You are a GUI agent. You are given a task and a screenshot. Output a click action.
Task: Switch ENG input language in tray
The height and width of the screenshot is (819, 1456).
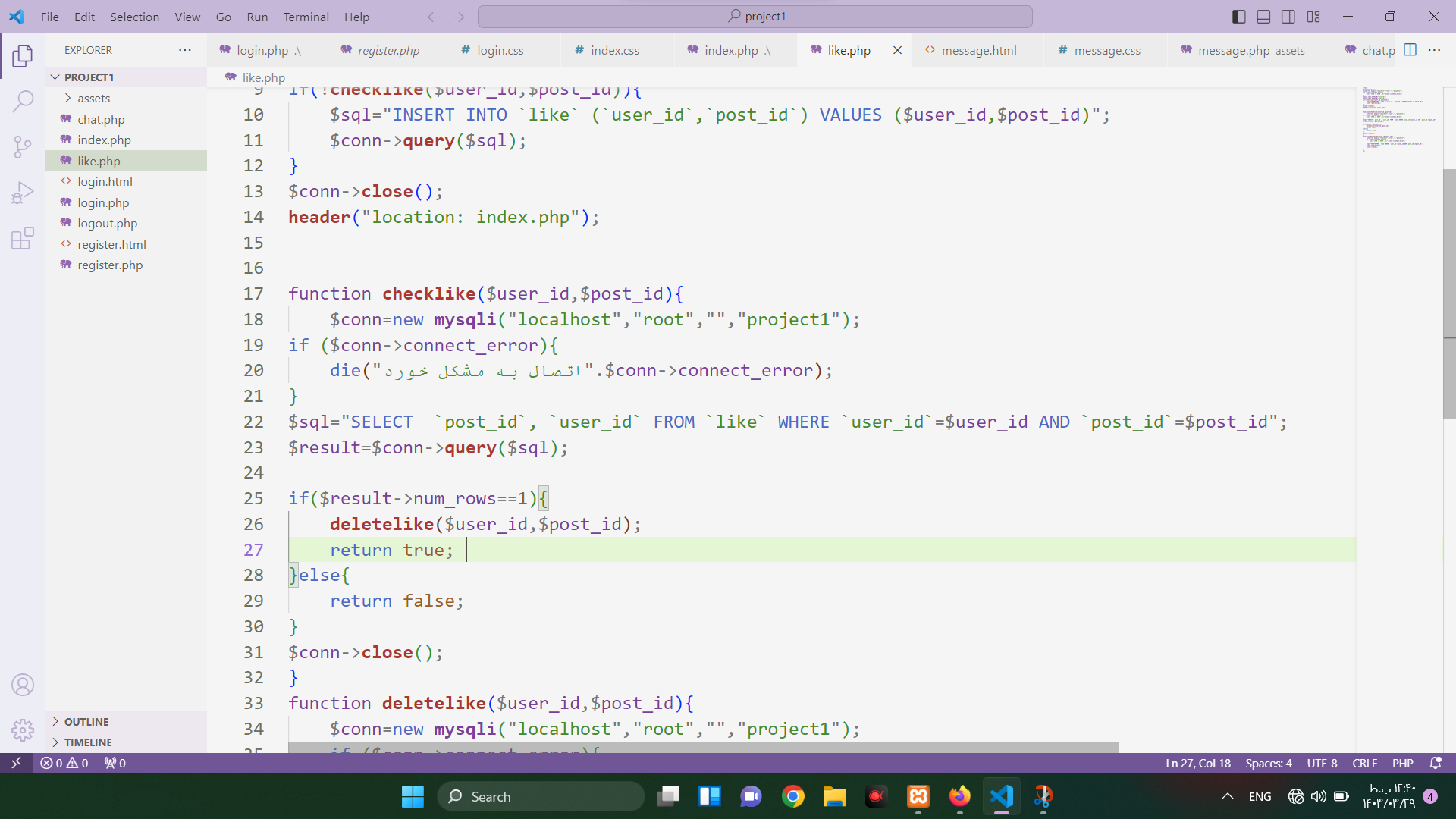[1260, 796]
